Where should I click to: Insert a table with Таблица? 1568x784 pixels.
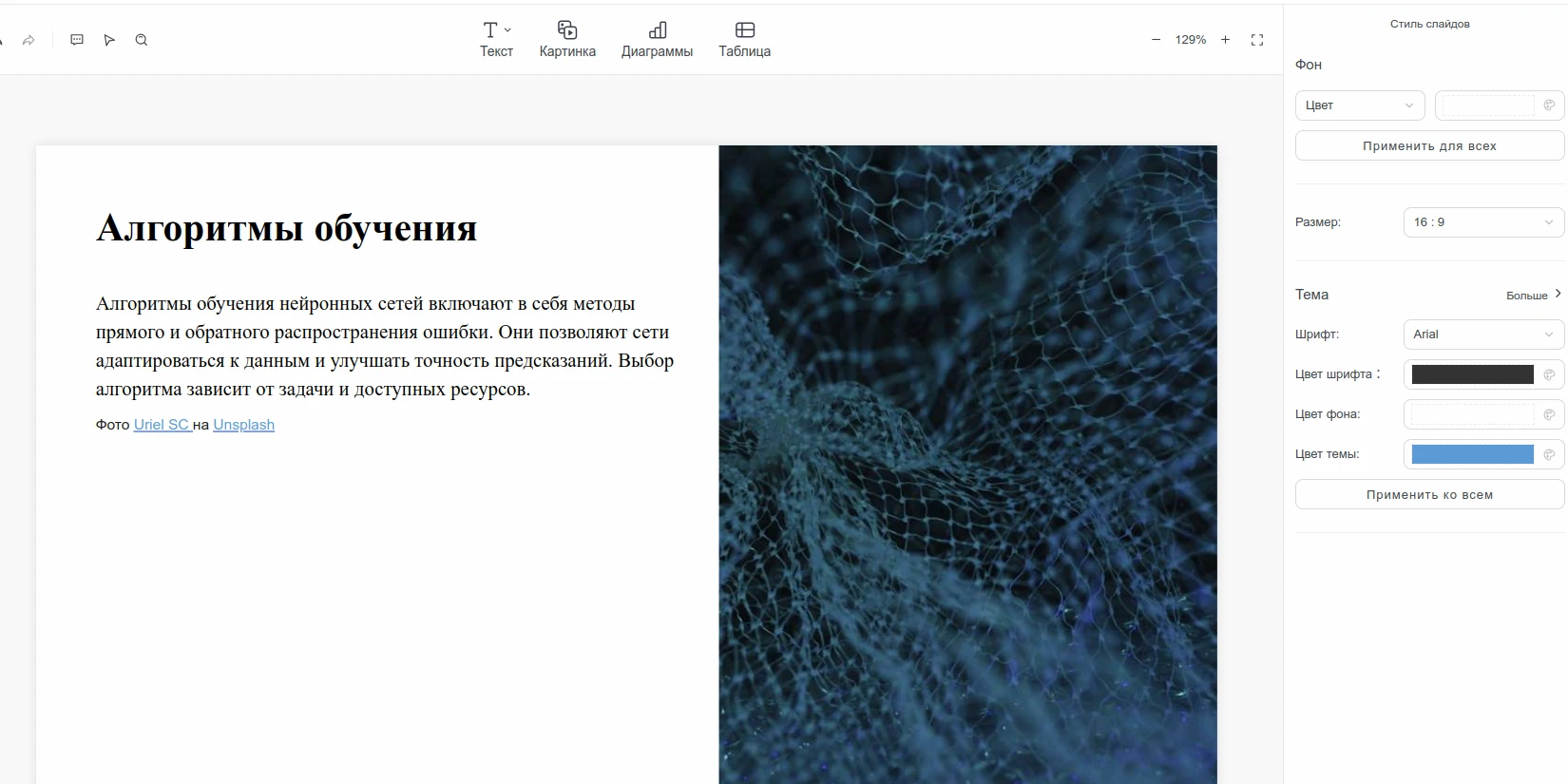(744, 39)
